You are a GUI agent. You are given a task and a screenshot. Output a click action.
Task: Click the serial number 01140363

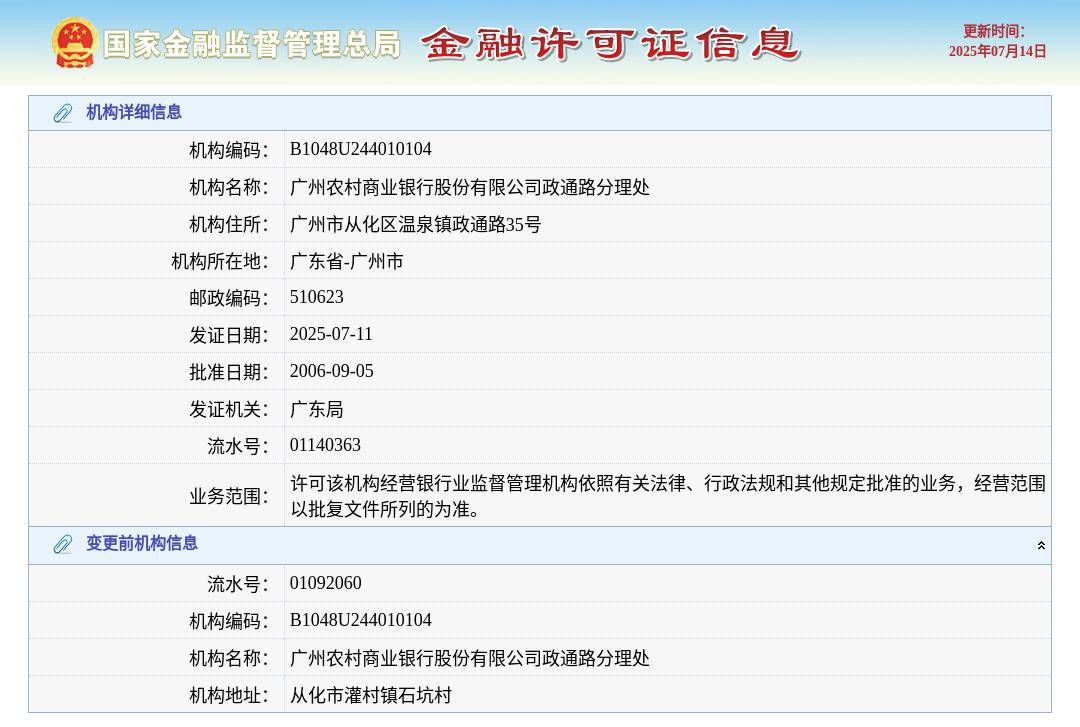pos(325,445)
